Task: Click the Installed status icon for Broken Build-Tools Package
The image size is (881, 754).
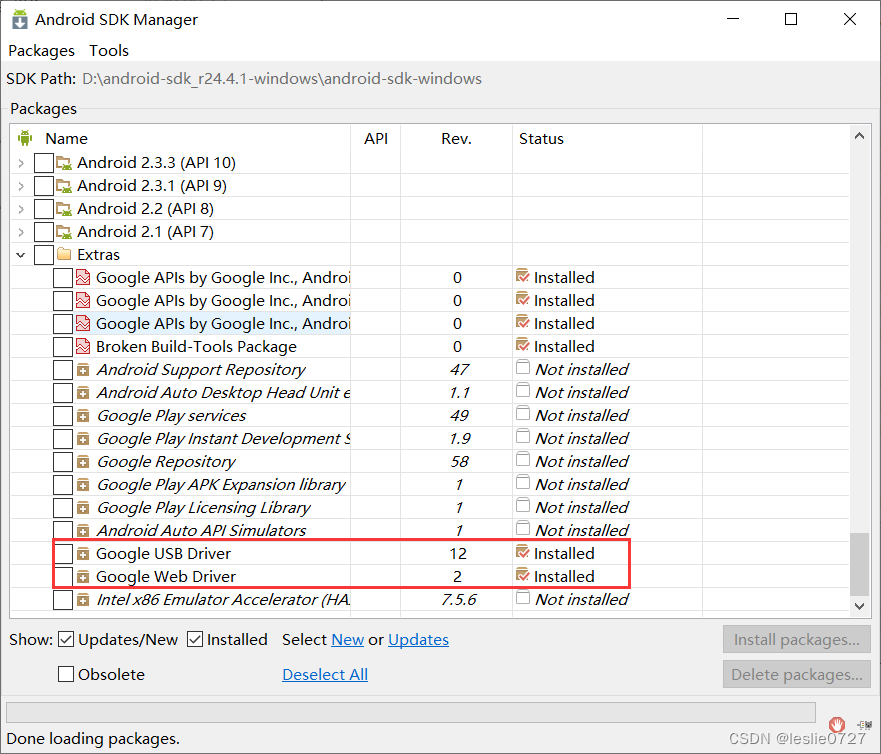Action: point(523,345)
